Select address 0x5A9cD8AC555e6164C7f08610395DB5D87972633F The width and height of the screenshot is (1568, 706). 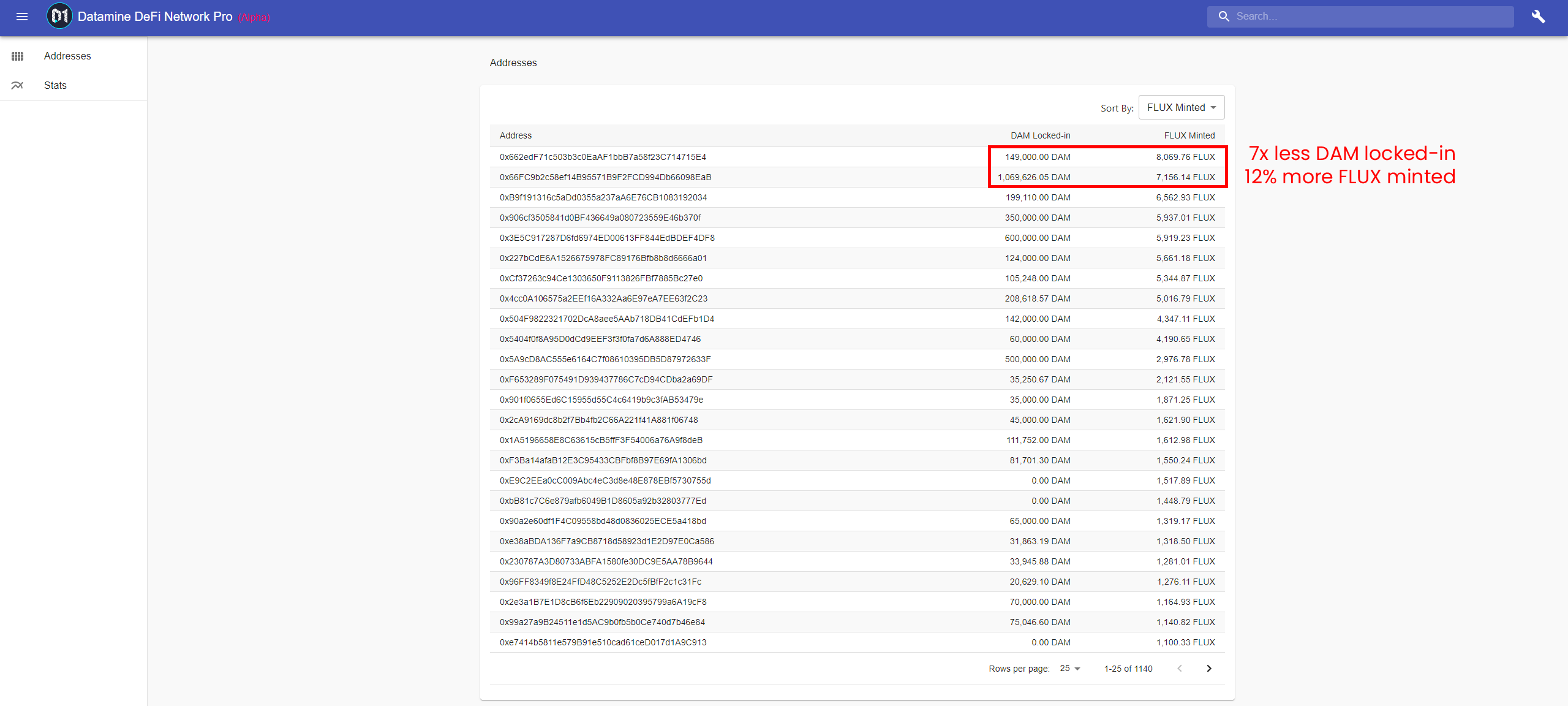(x=605, y=359)
